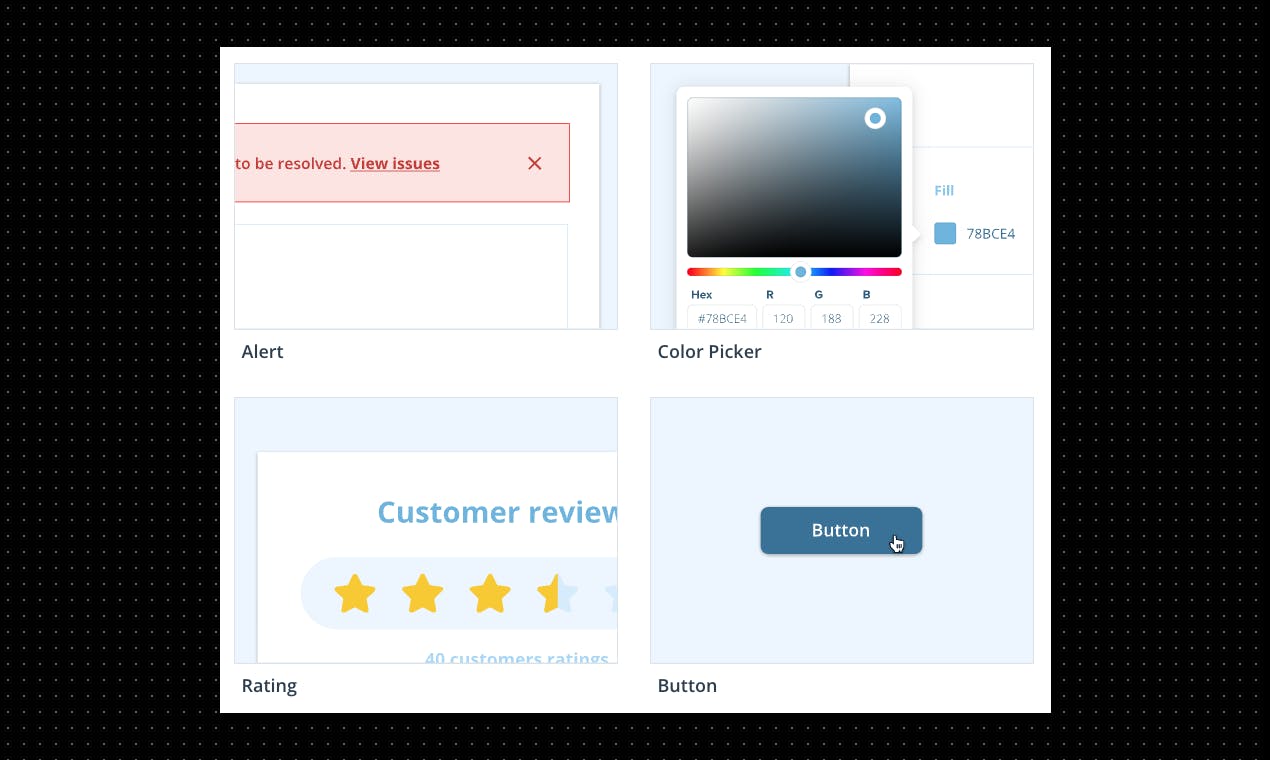Click the 78BCE4 hex text beside swatch
This screenshot has width=1270, height=760.
click(x=991, y=234)
